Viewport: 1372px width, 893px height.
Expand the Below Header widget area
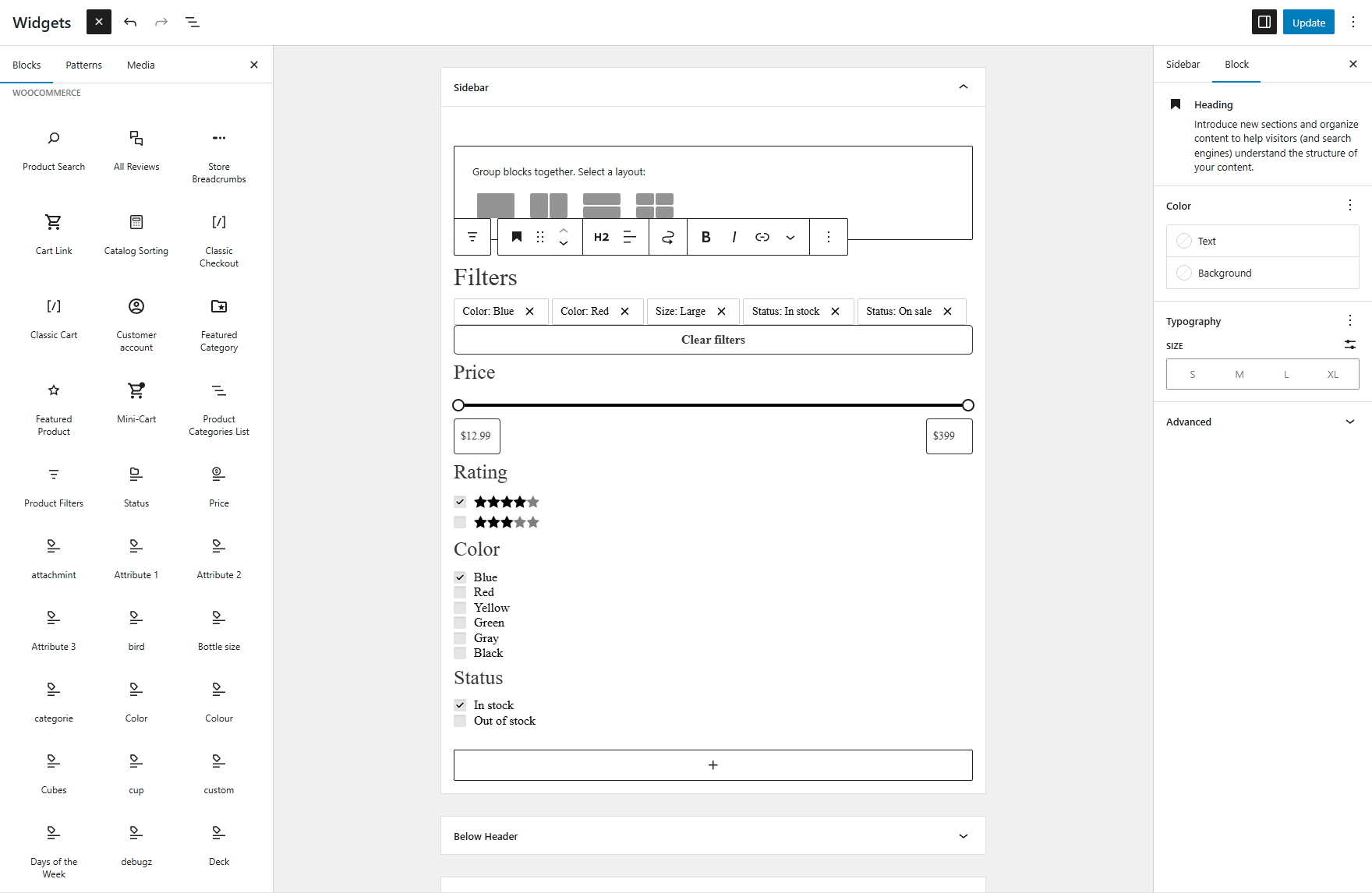point(963,836)
